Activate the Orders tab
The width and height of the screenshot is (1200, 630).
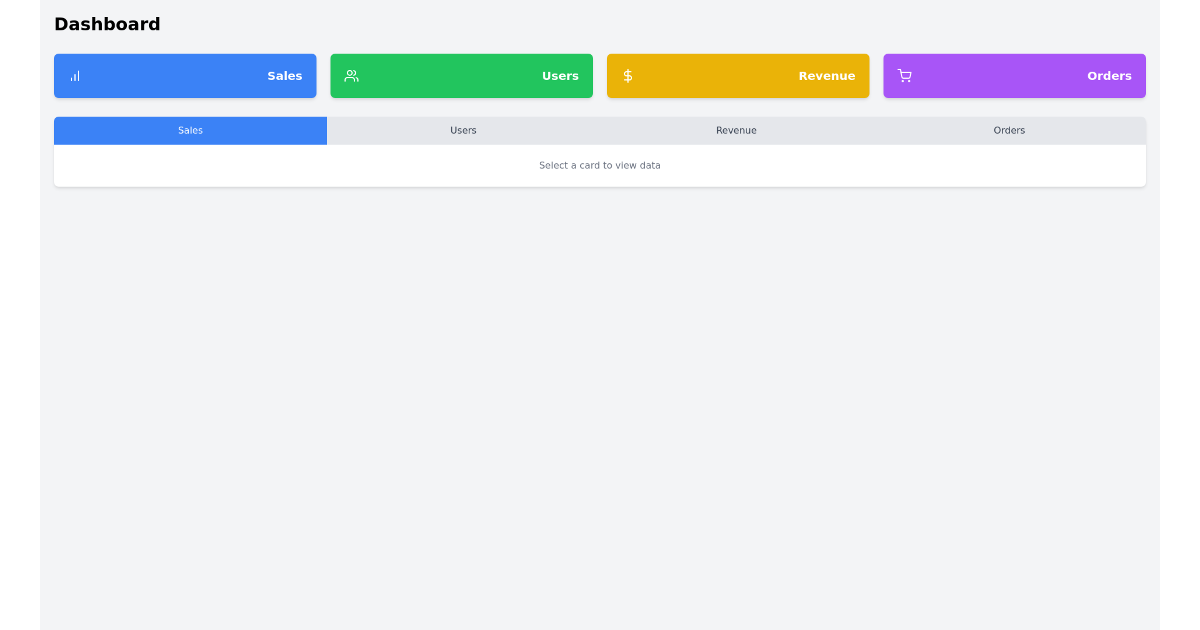tap(1009, 130)
